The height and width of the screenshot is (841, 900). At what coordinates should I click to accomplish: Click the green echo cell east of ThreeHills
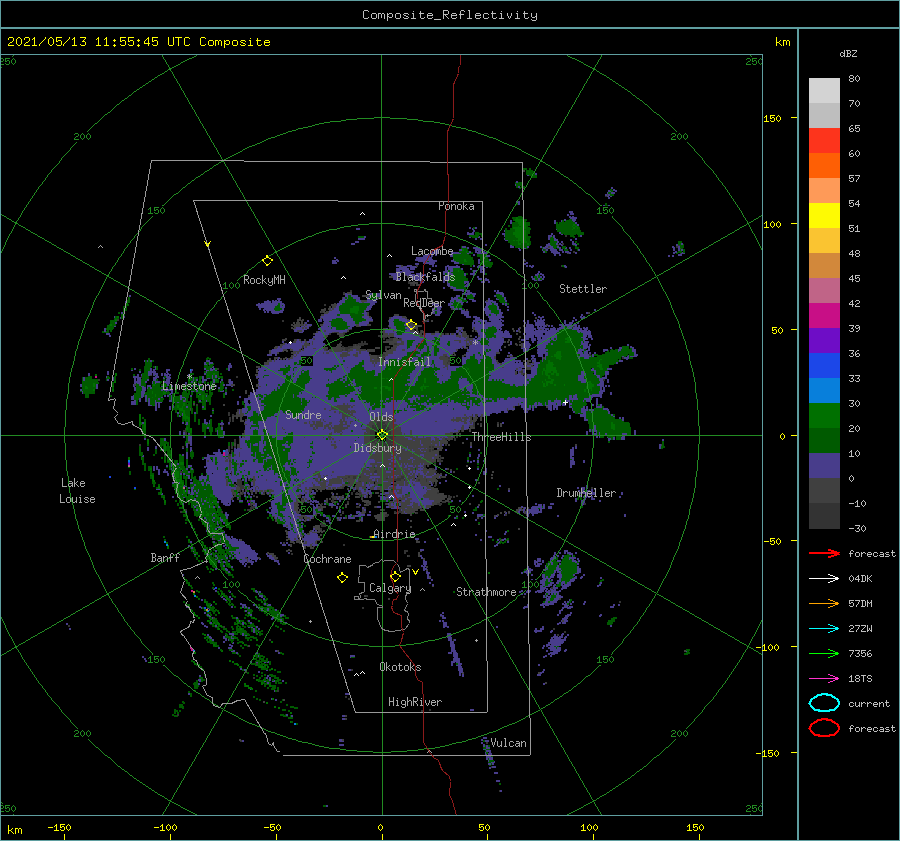click(610, 423)
